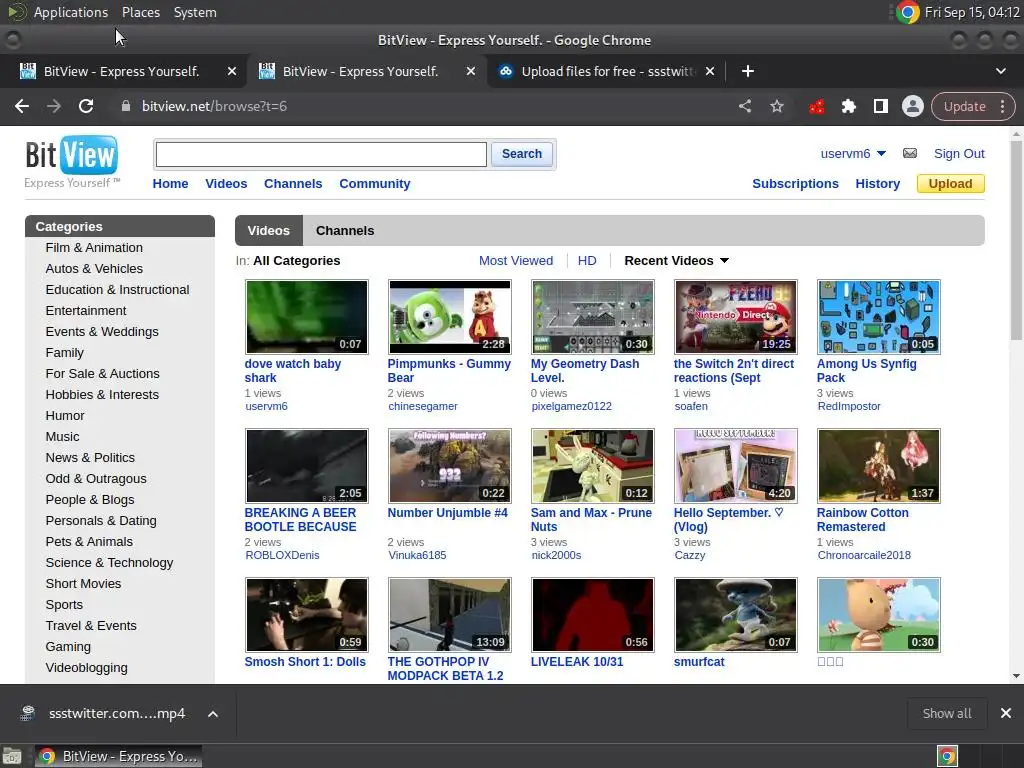Visit the chinesegamer channel link
1024x768 pixels.
pos(423,406)
